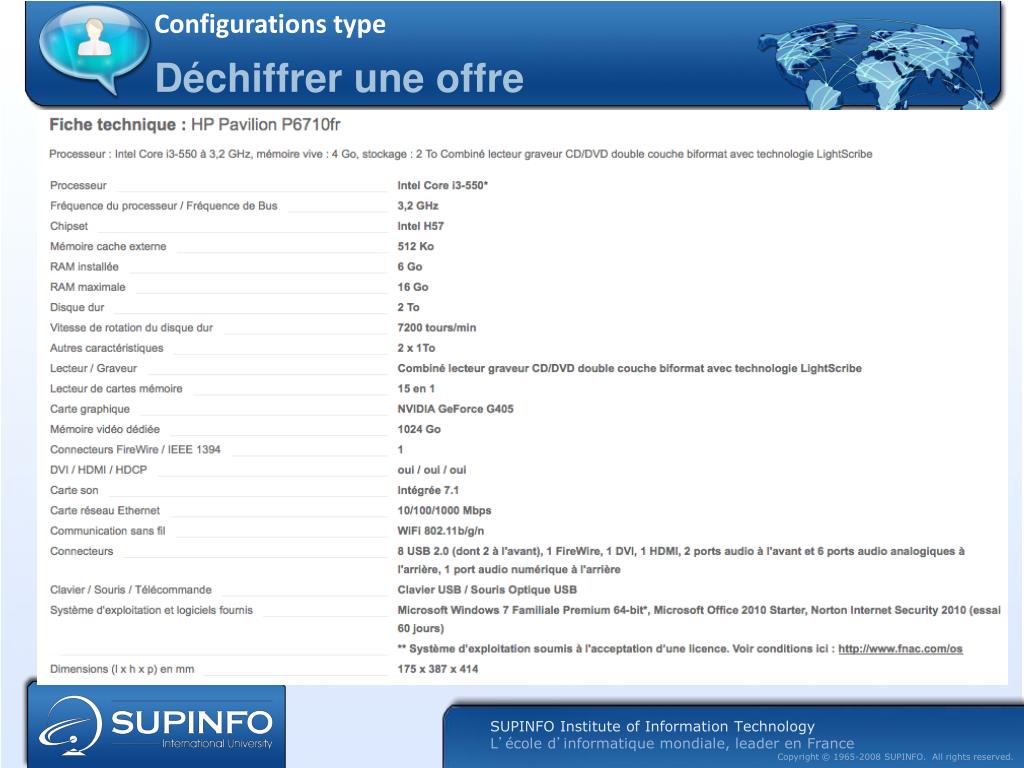
Task: Click the 'Disque dur' label
Action: coord(77,307)
